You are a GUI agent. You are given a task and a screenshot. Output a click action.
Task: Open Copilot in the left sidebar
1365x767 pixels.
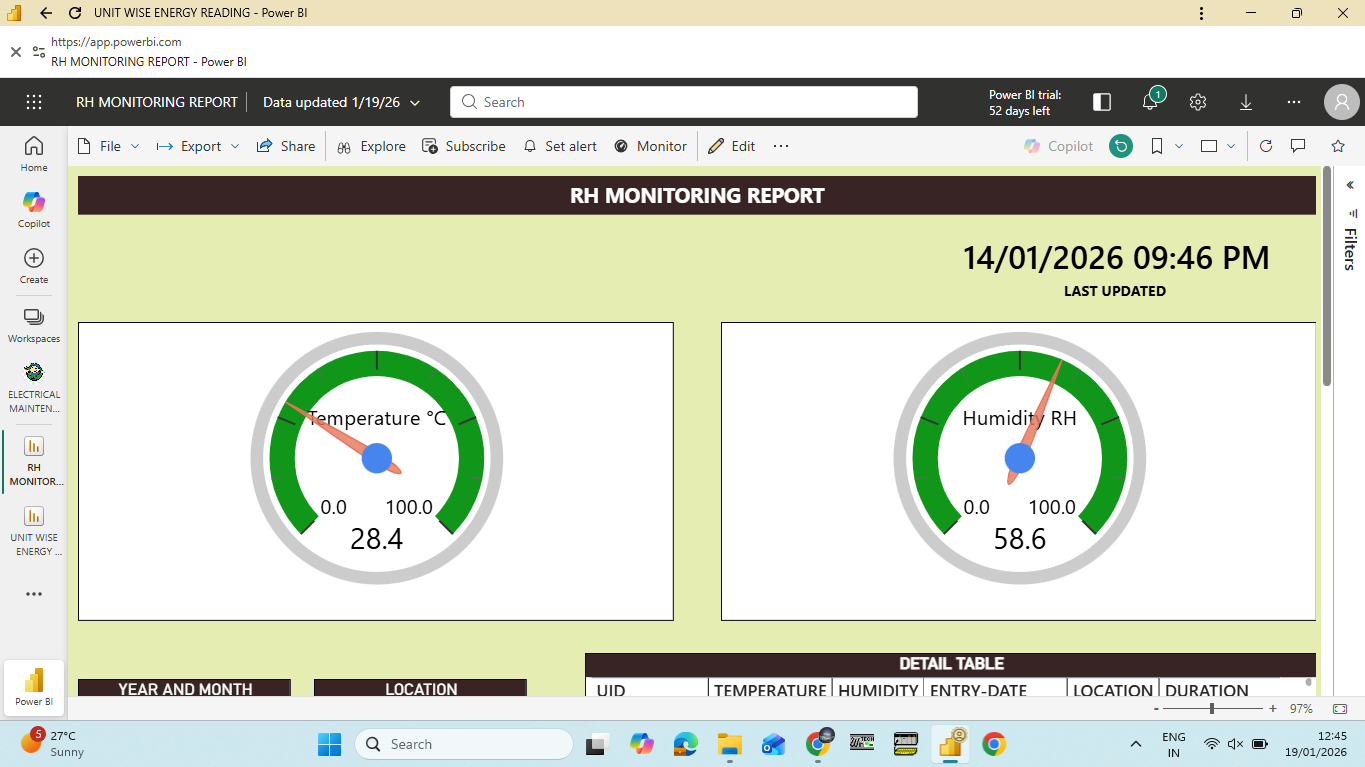tap(34, 209)
